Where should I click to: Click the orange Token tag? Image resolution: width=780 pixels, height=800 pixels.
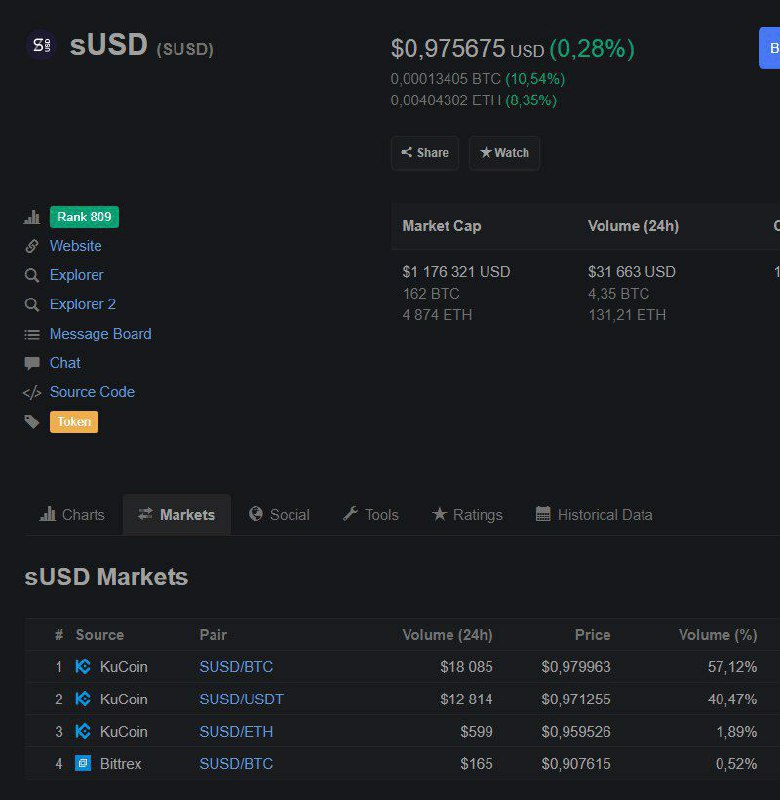tap(74, 422)
